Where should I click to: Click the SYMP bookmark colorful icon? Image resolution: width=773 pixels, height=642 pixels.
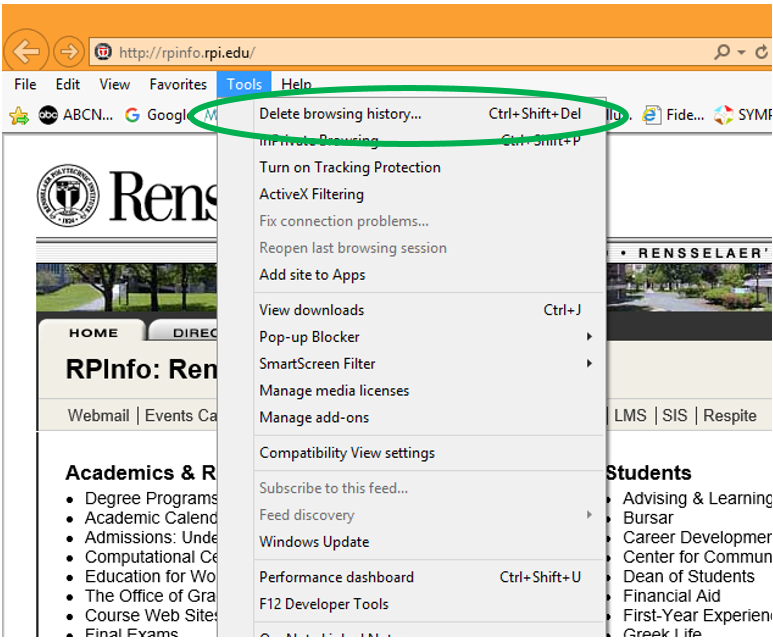coord(723,115)
